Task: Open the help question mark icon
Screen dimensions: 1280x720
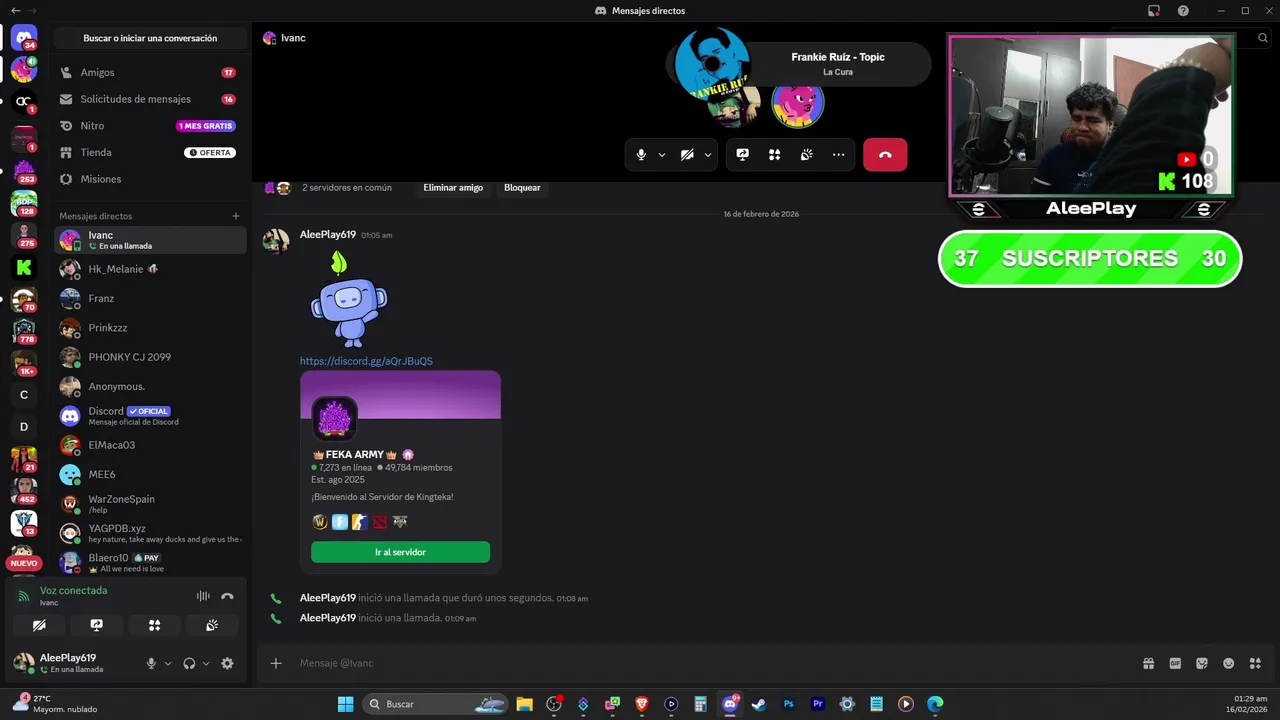Action: point(1183,11)
